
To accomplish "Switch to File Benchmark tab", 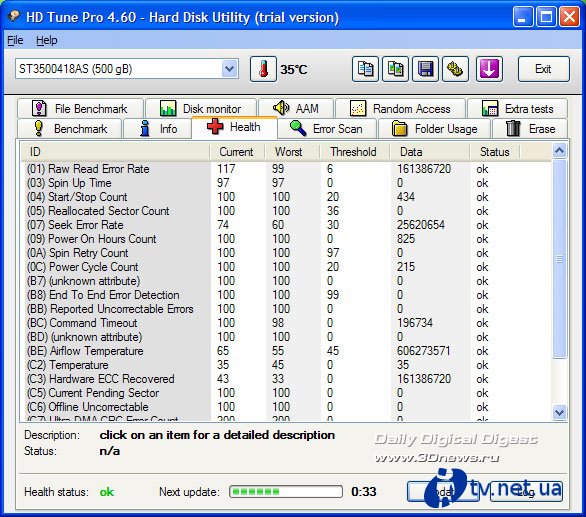I will (x=80, y=109).
